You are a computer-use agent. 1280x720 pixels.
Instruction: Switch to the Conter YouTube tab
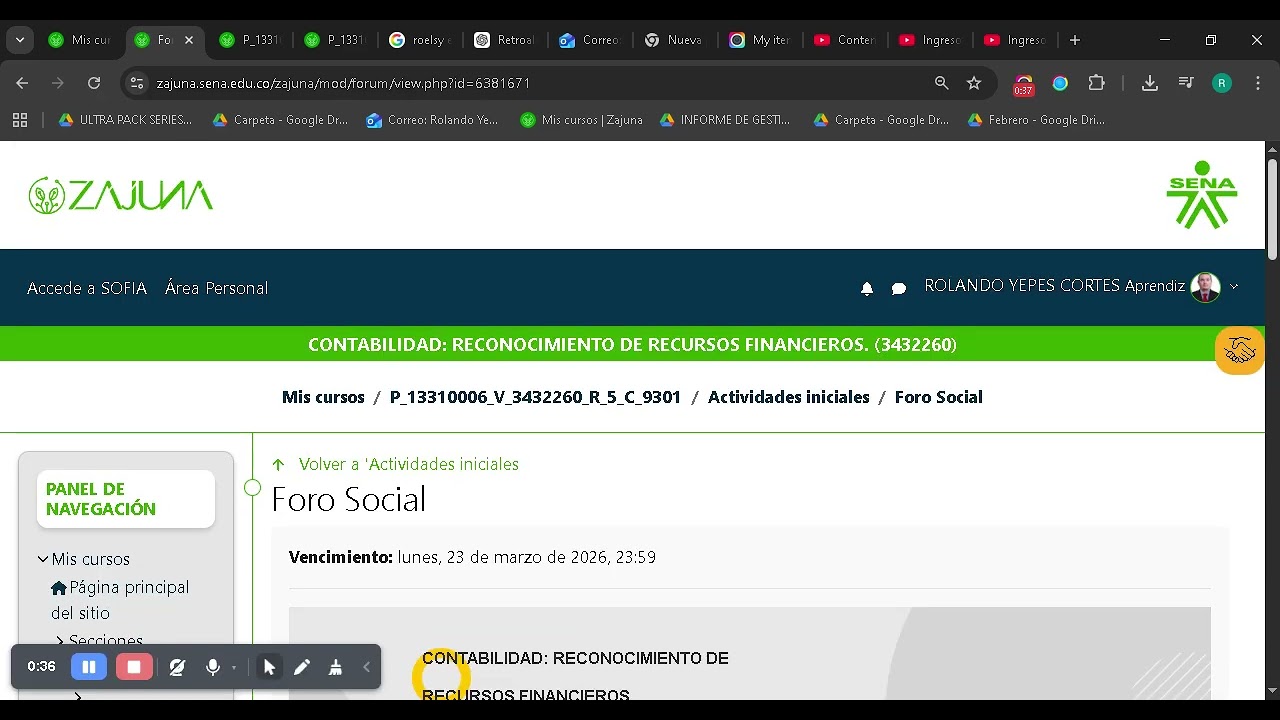tap(845, 40)
